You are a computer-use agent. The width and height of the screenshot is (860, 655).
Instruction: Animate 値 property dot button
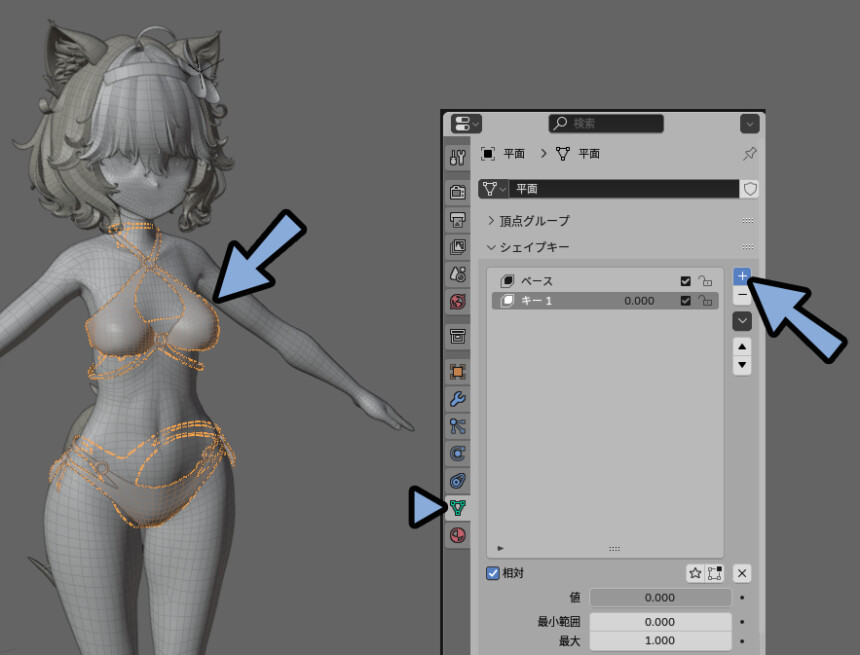tap(742, 597)
